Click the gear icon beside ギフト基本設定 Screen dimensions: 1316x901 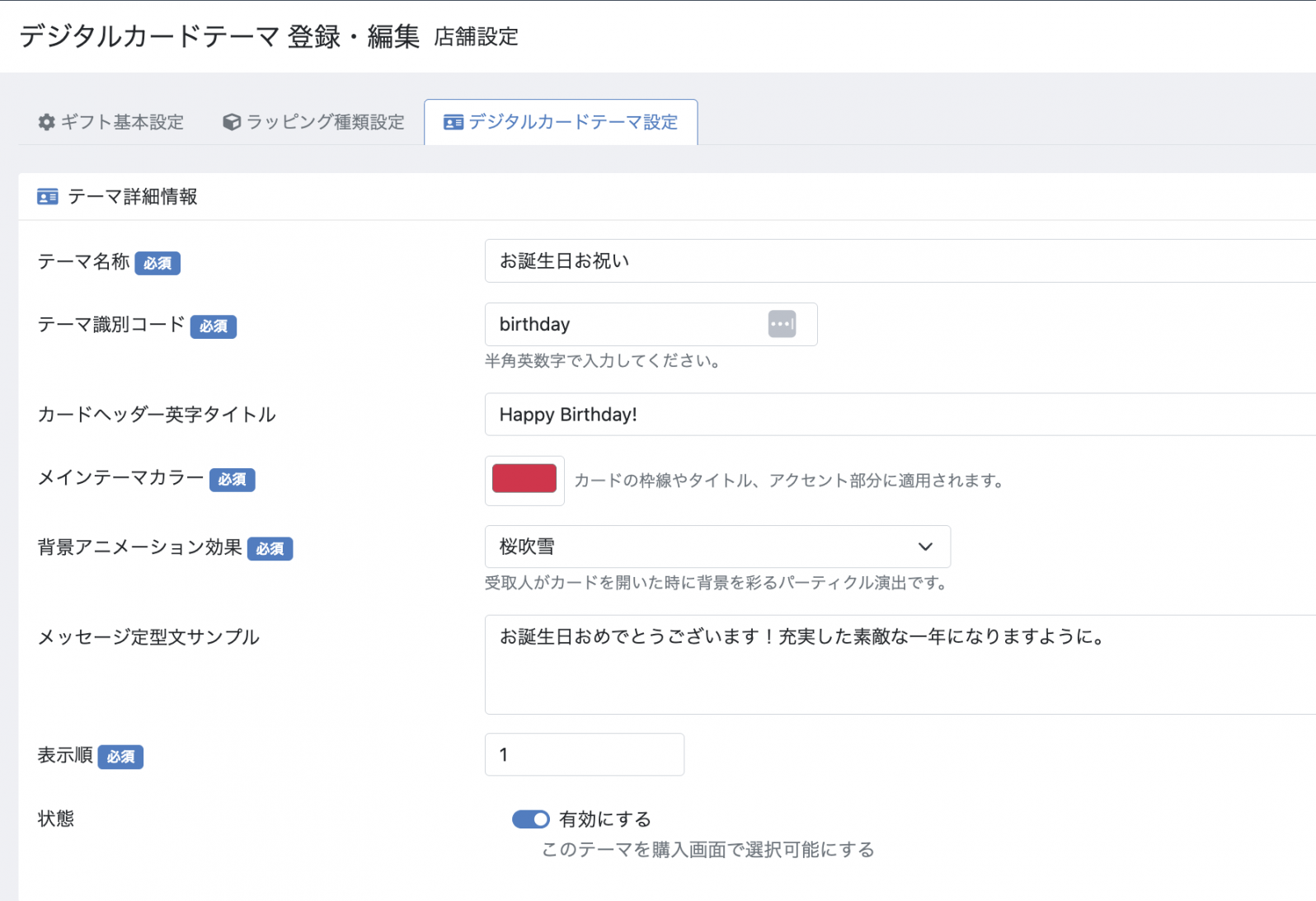pyautogui.click(x=47, y=122)
